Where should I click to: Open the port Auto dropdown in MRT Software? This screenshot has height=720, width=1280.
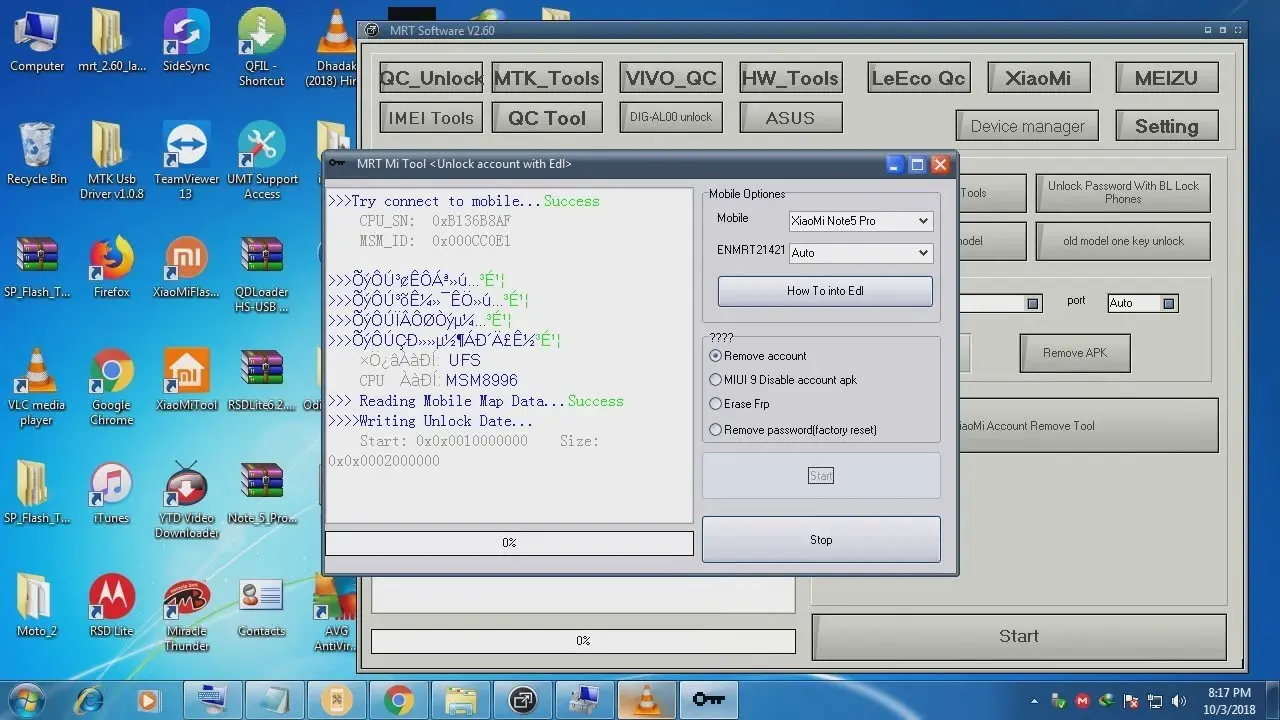point(1143,303)
